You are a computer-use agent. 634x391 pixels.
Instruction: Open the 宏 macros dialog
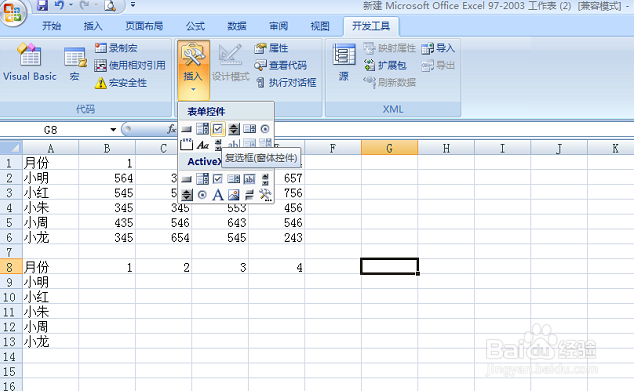[x=75, y=64]
